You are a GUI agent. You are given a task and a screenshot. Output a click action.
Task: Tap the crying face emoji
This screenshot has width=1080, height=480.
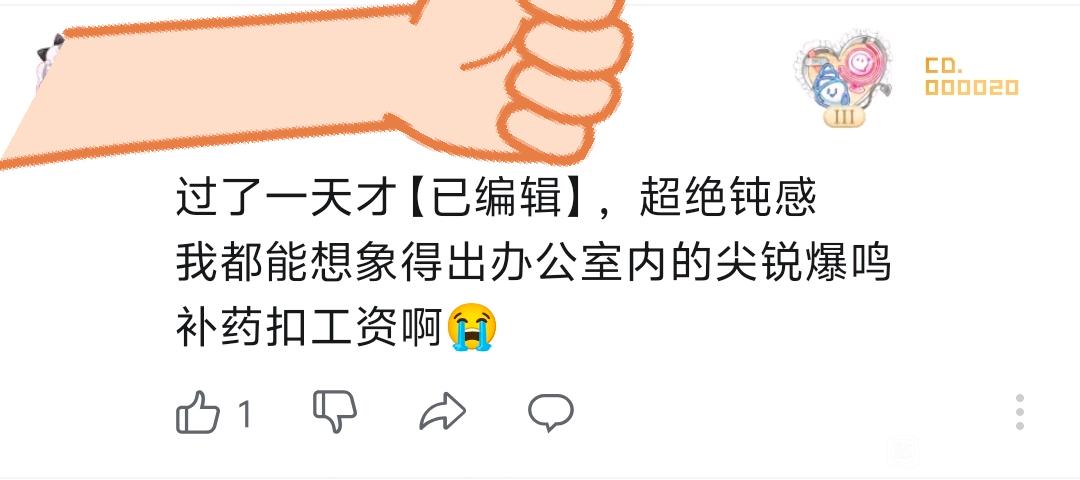(472, 326)
